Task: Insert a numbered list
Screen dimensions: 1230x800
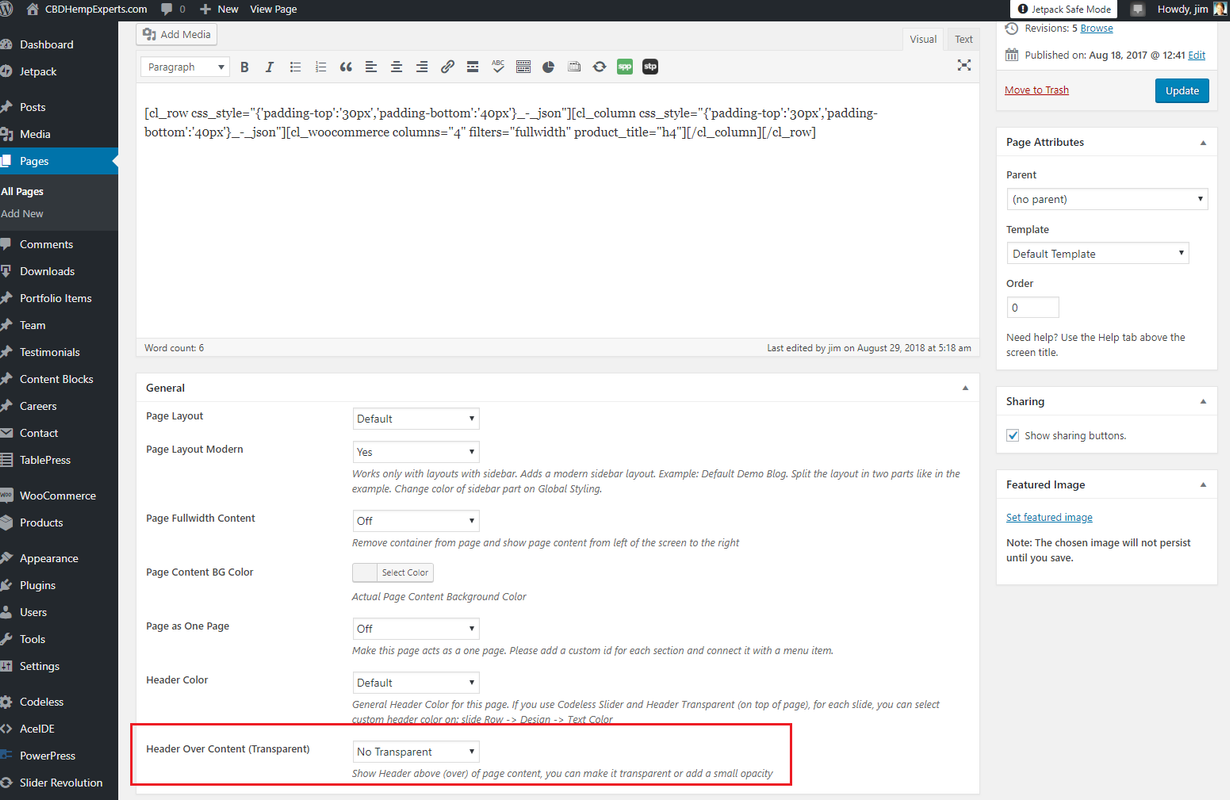Action: click(x=321, y=67)
